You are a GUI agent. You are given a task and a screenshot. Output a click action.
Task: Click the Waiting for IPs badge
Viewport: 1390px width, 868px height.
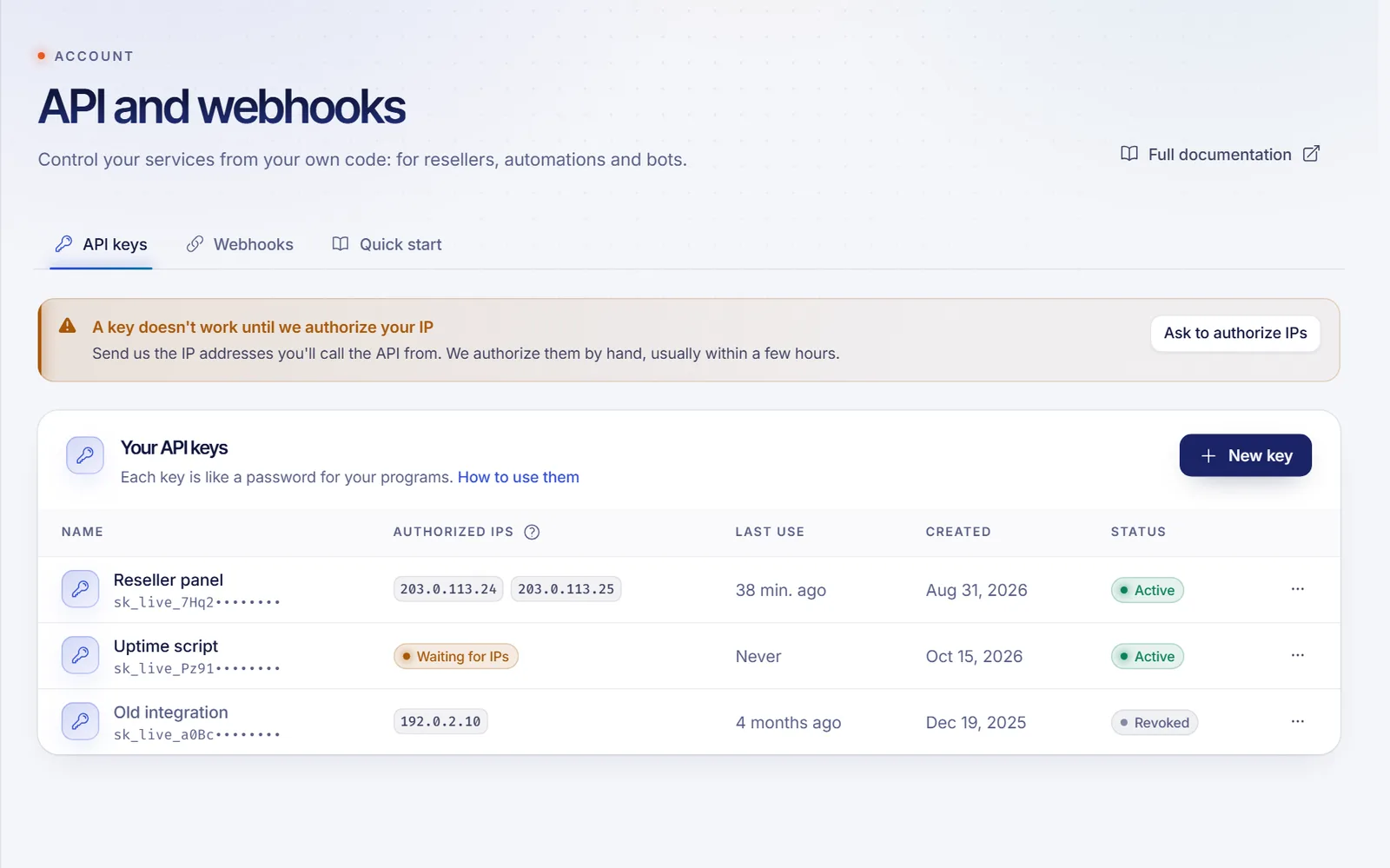coord(456,656)
